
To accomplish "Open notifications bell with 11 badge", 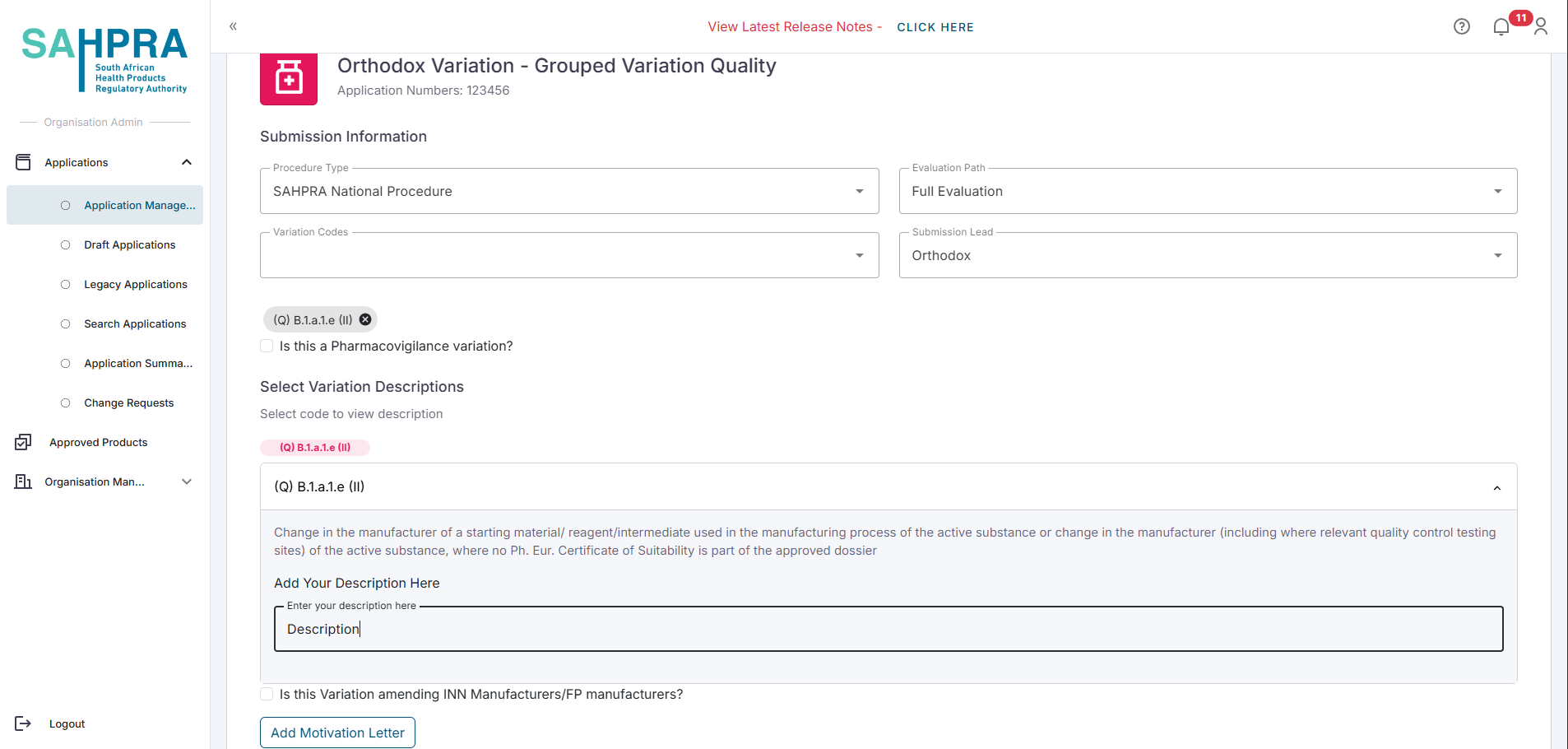I will (x=1501, y=27).
